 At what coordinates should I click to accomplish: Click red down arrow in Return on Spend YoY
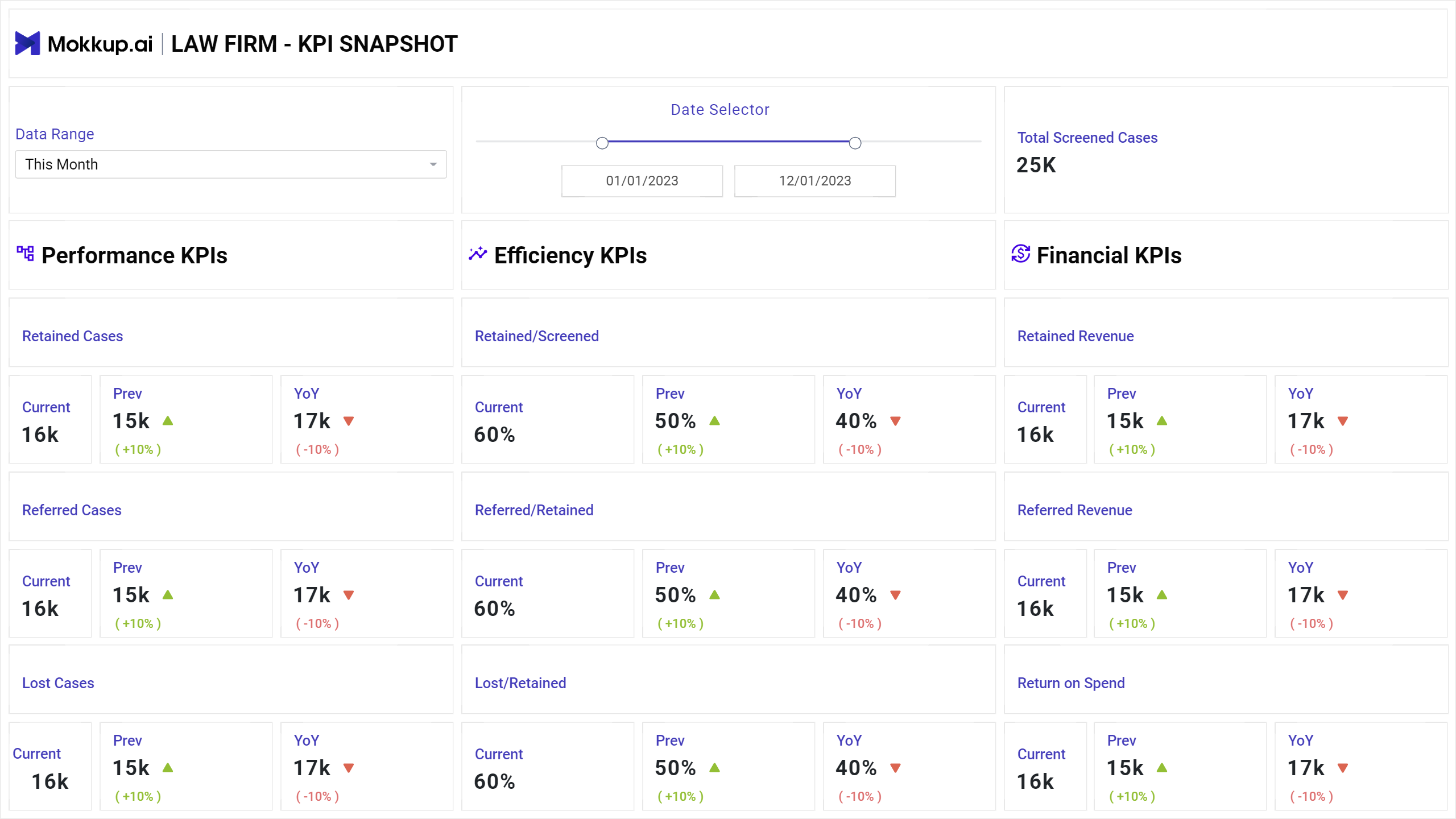1343,768
